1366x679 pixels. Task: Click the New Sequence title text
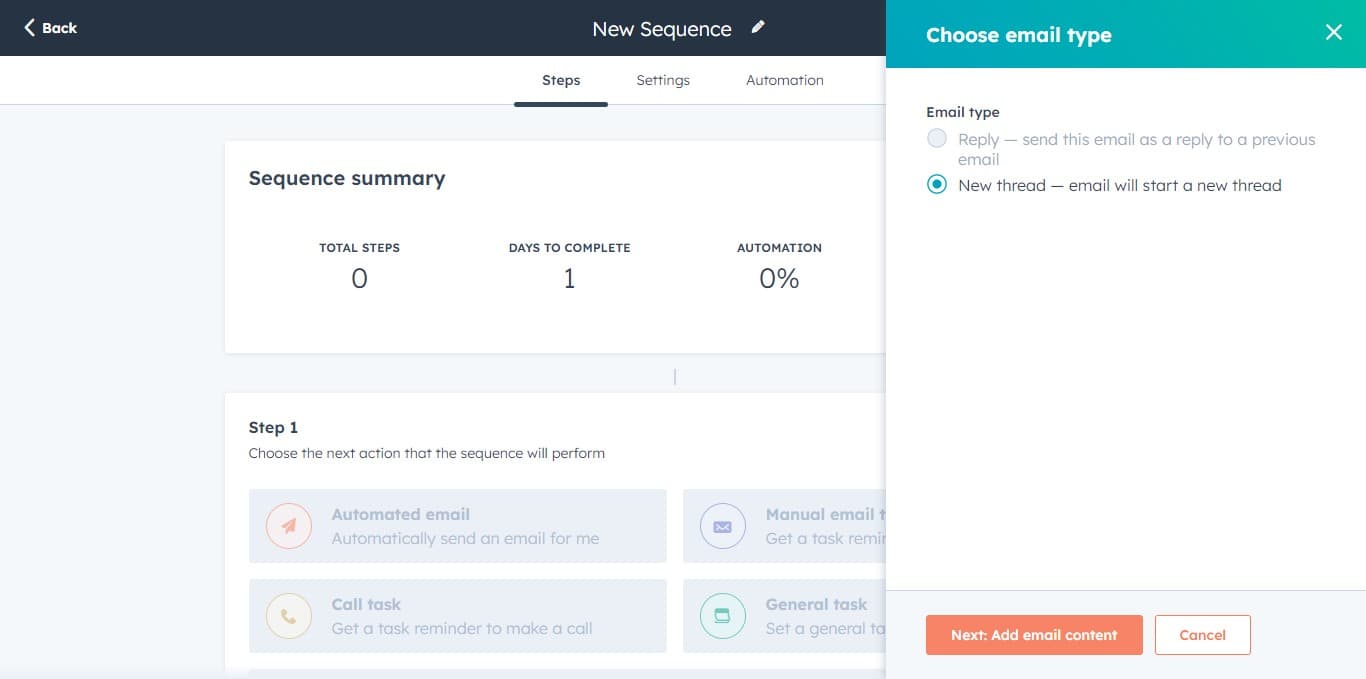[661, 29]
